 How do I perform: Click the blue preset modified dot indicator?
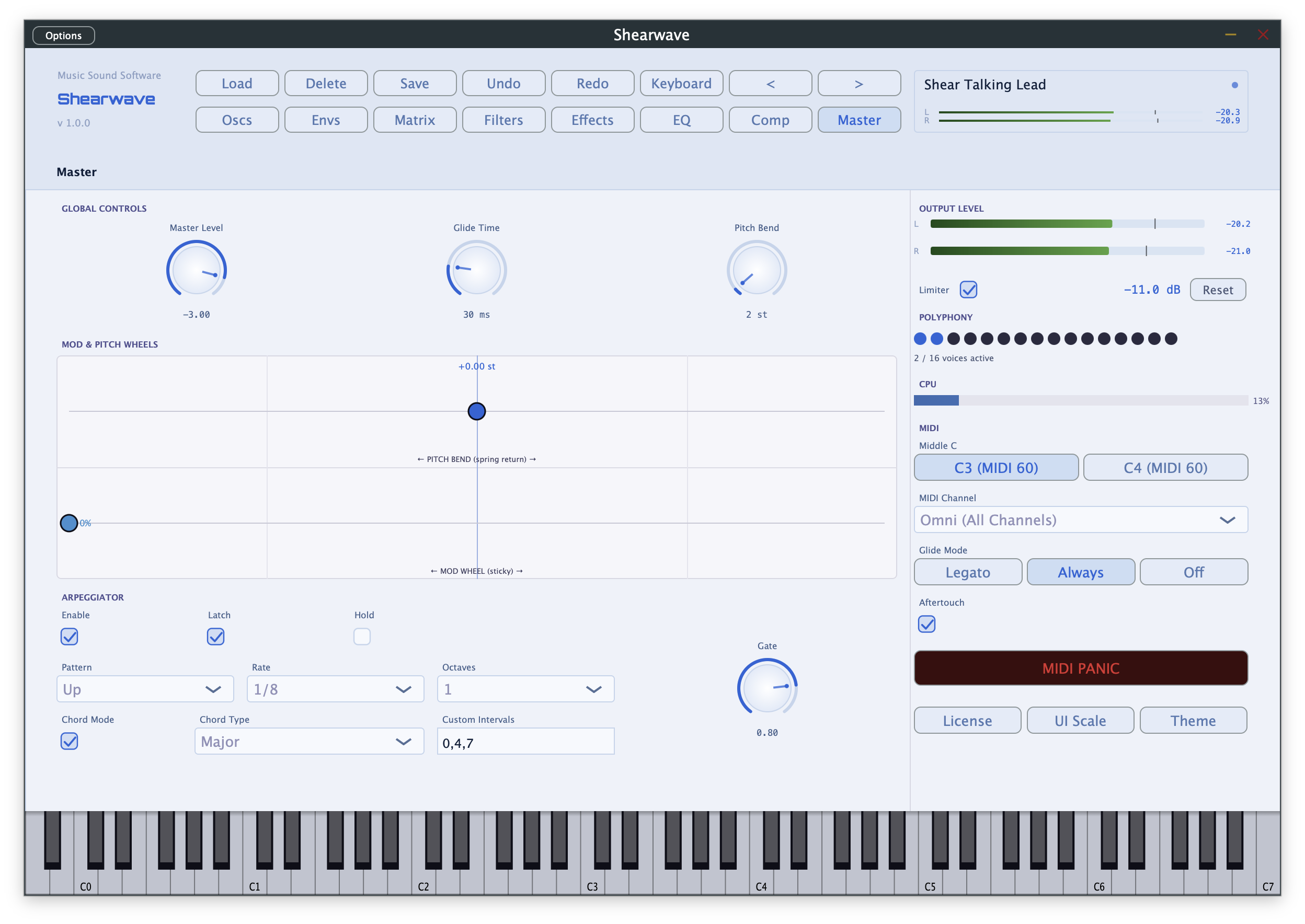(x=1234, y=85)
